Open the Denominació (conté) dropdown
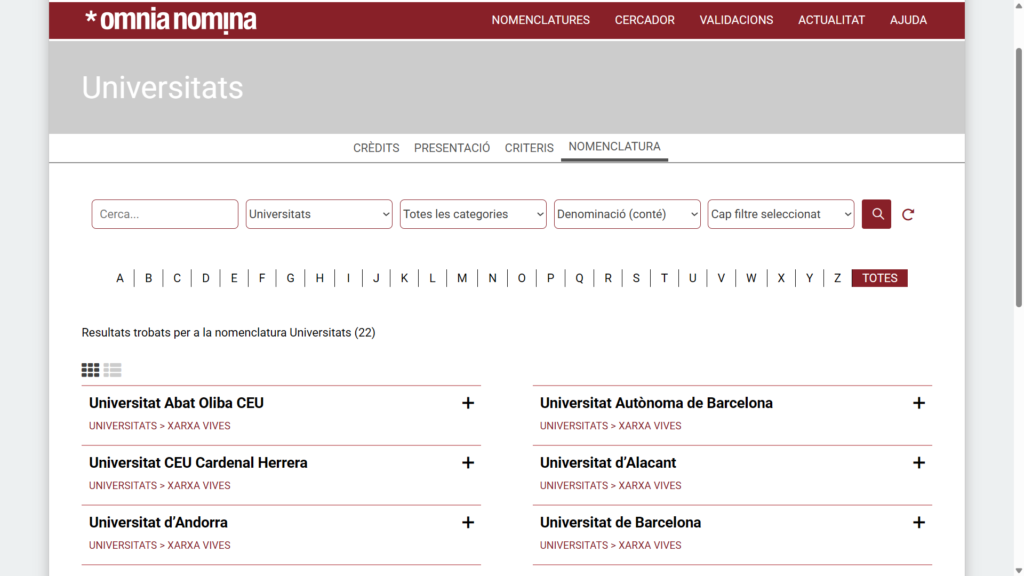 coord(627,214)
